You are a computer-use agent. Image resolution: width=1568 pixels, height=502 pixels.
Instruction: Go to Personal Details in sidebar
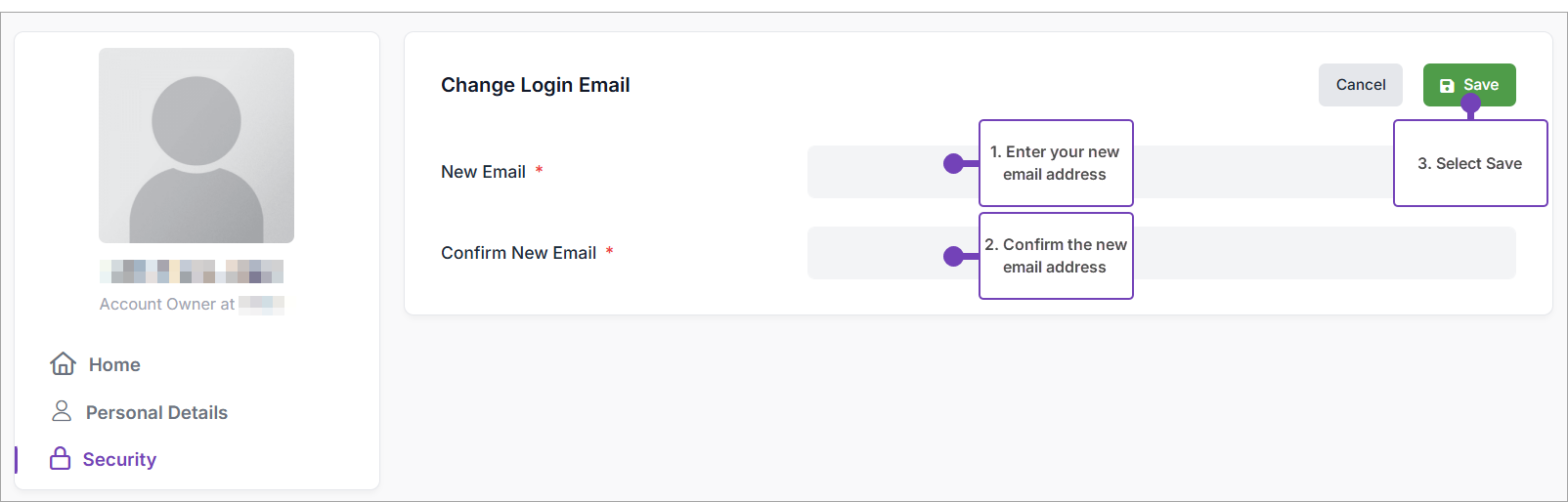(x=156, y=412)
